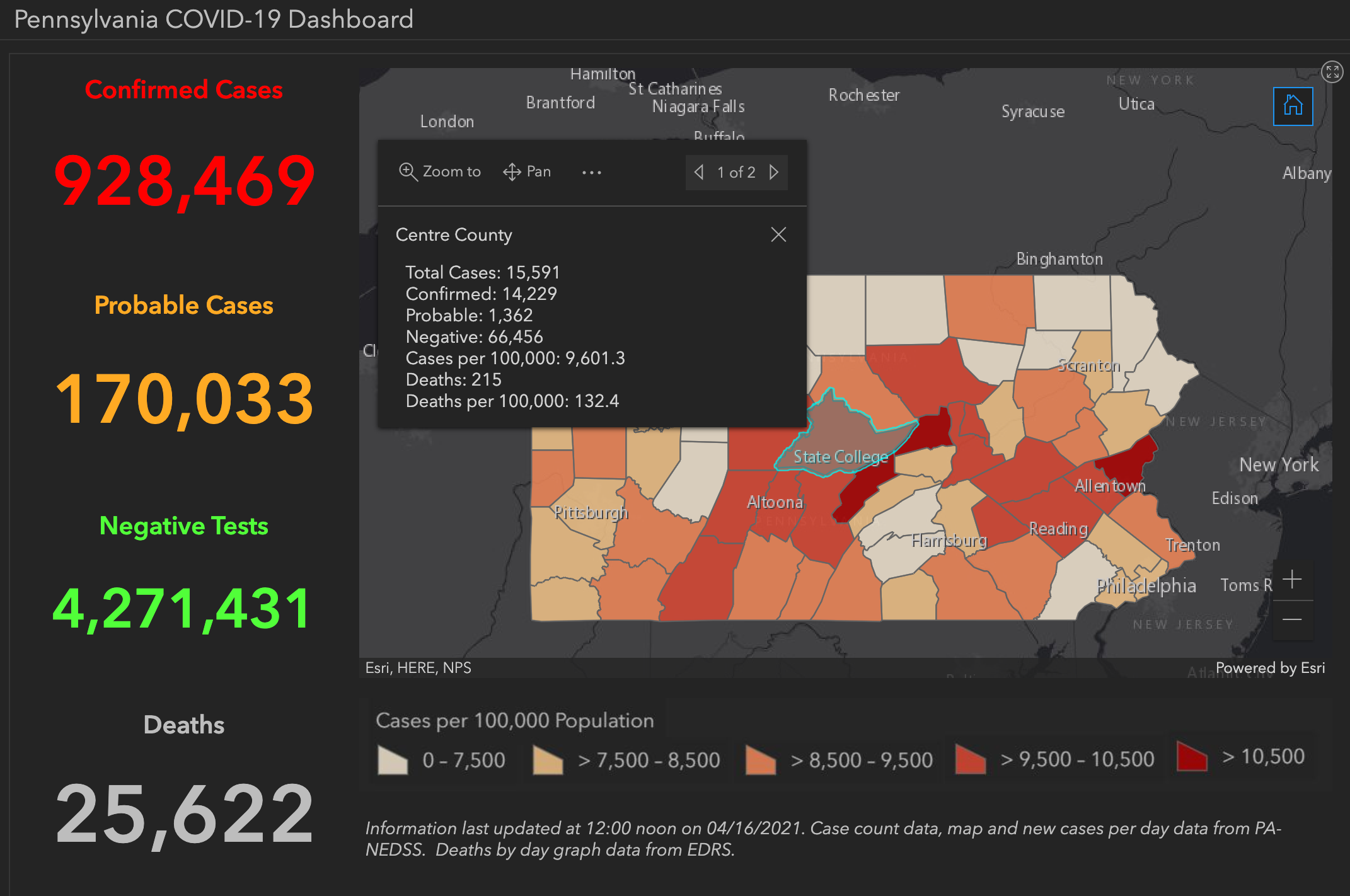Close the Centre County popup
Image resolution: width=1350 pixels, height=896 pixels.
(x=778, y=234)
